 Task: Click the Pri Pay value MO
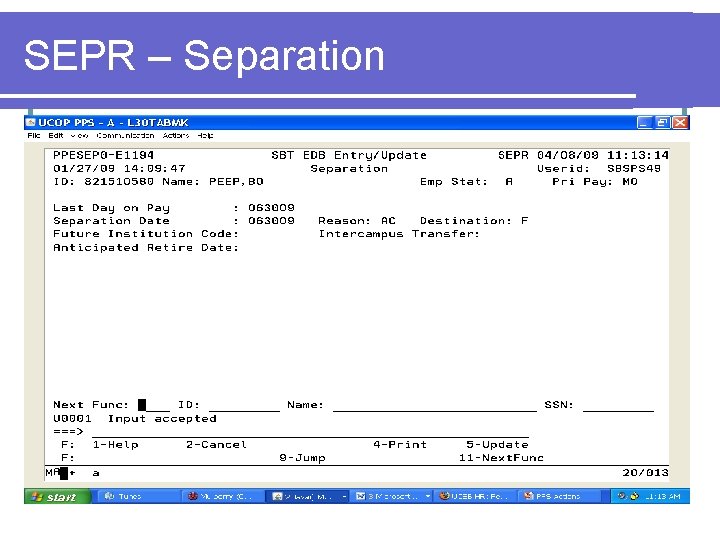(630, 181)
